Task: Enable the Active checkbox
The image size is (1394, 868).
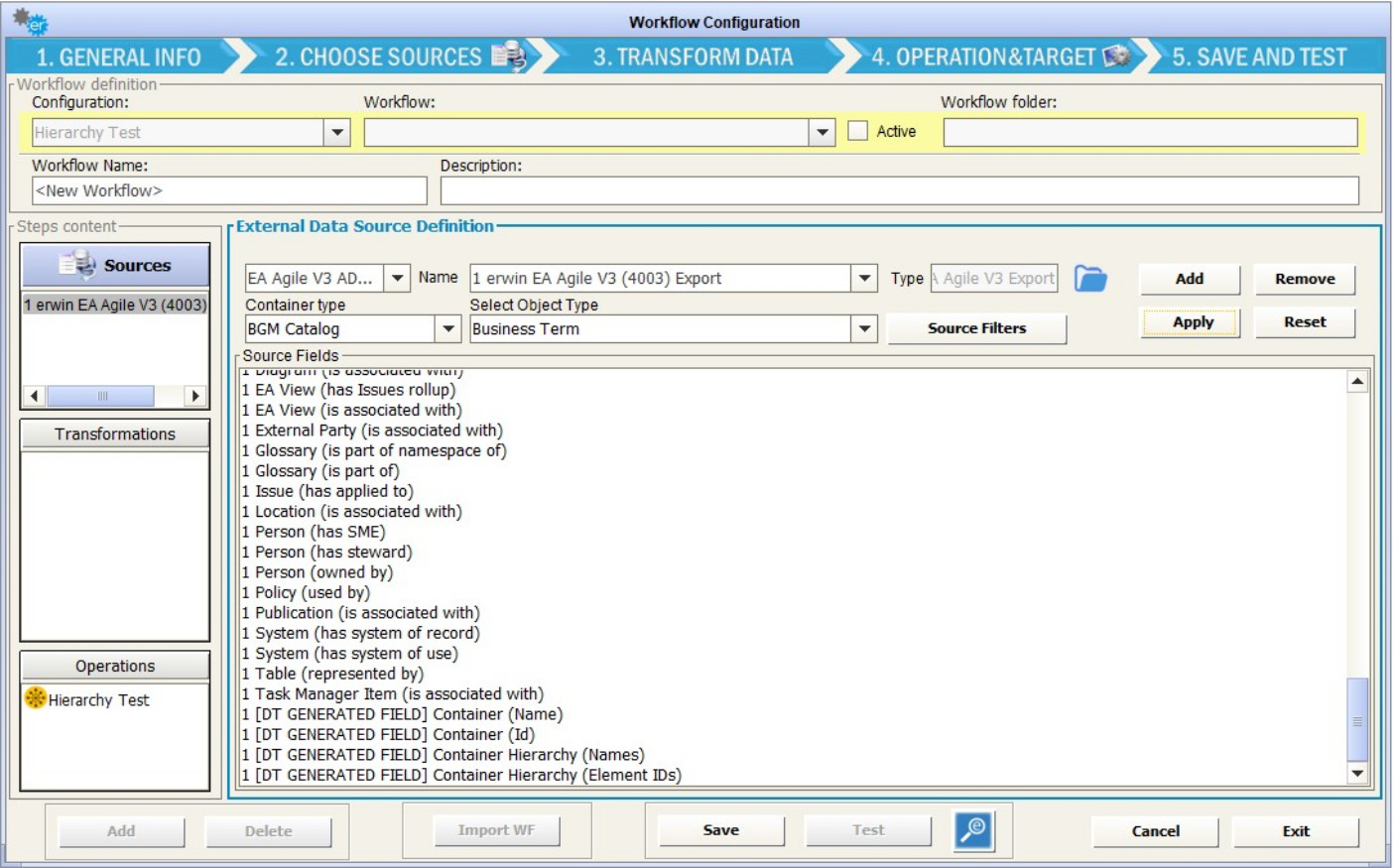Action: pos(858,131)
